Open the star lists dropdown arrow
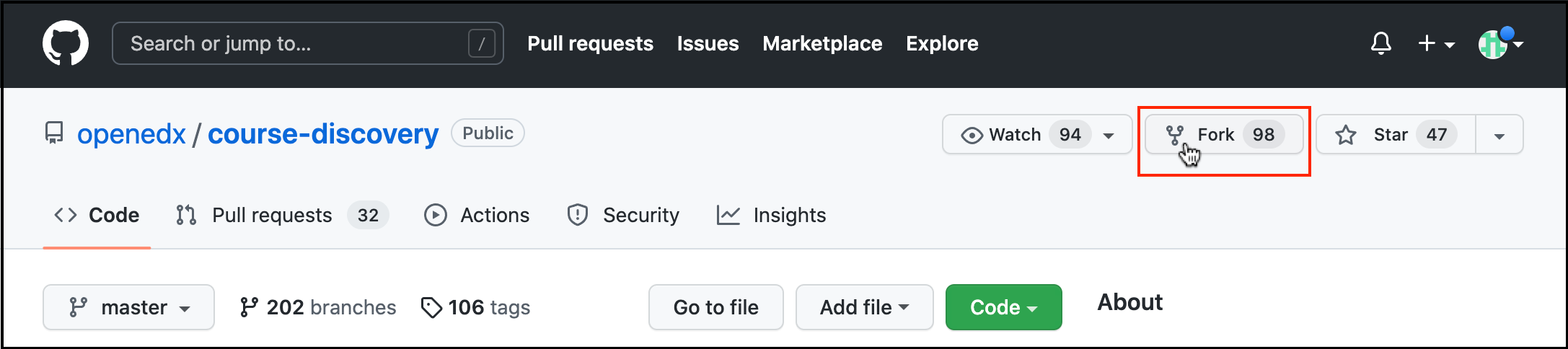The image size is (1568, 349). point(1499,136)
